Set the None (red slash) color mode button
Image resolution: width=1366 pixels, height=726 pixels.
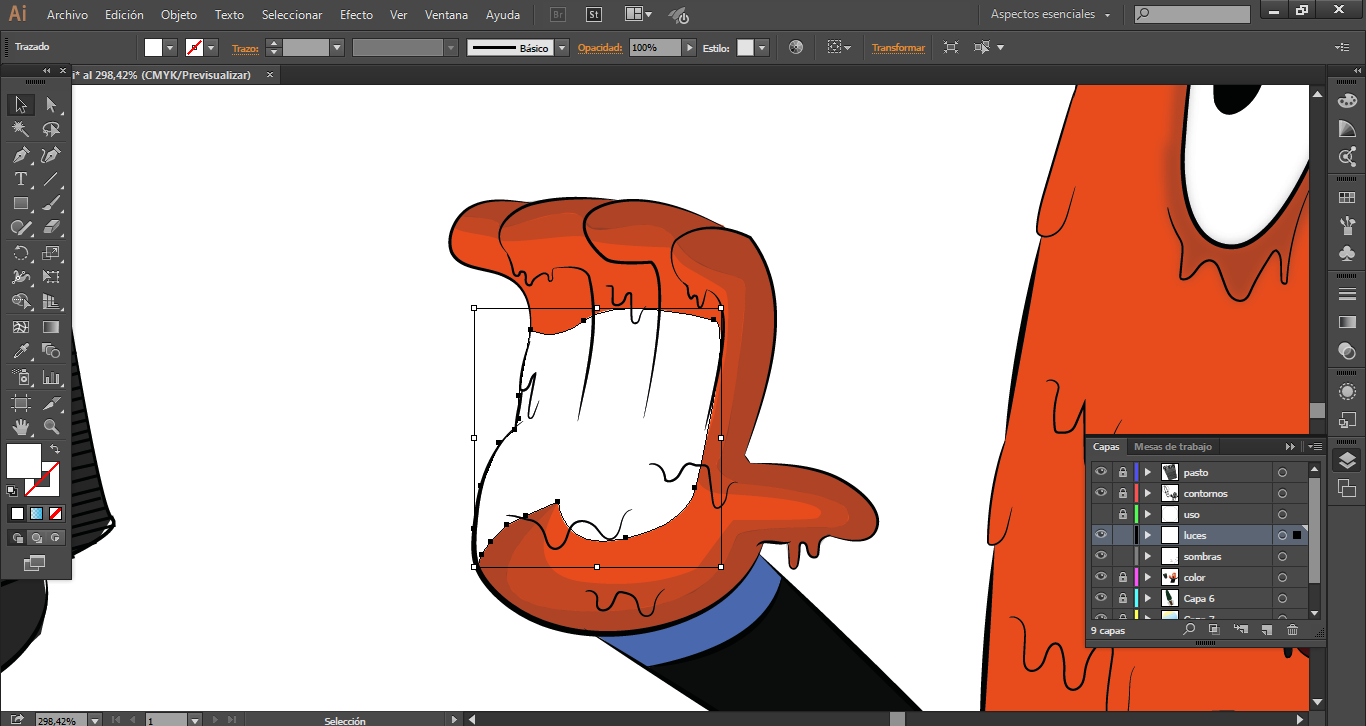[x=56, y=514]
